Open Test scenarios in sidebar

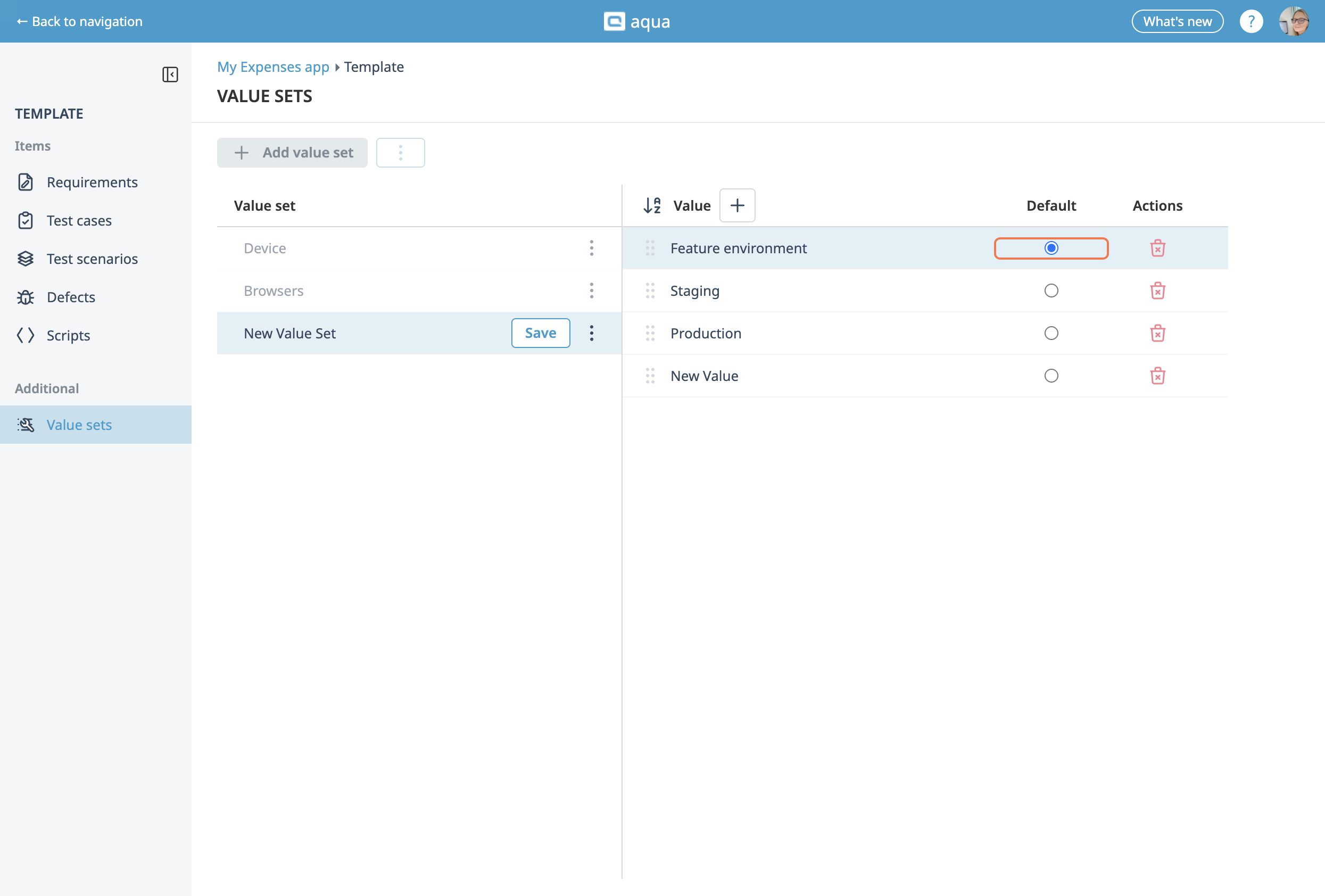click(x=92, y=259)
